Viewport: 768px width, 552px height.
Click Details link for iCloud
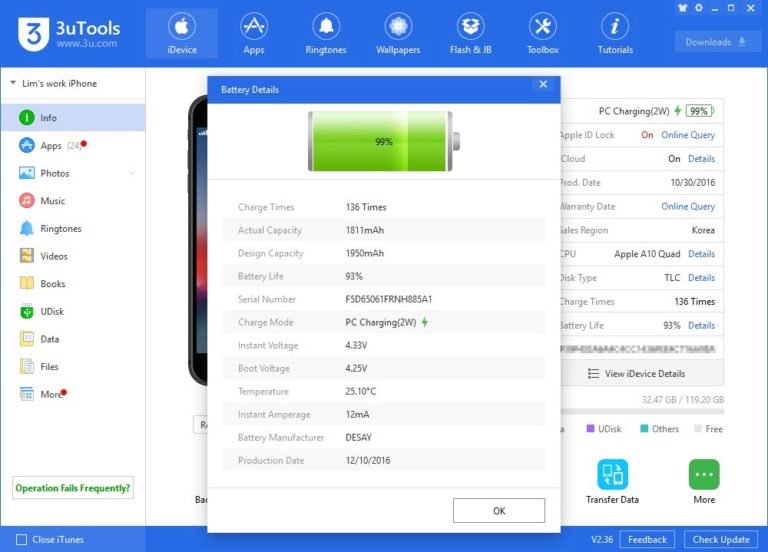[701, 159]
